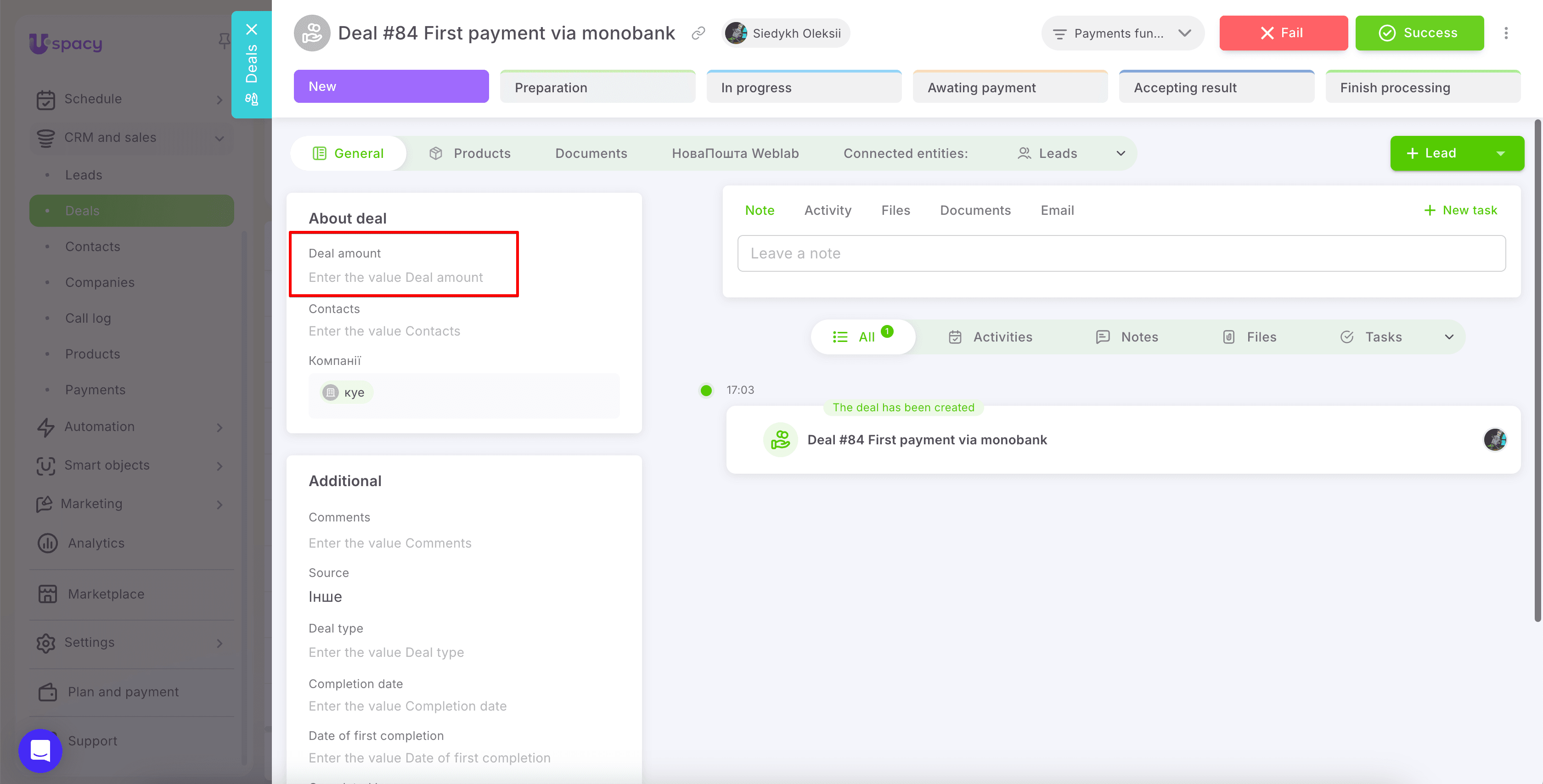Mark deal as Fail

1283,33
